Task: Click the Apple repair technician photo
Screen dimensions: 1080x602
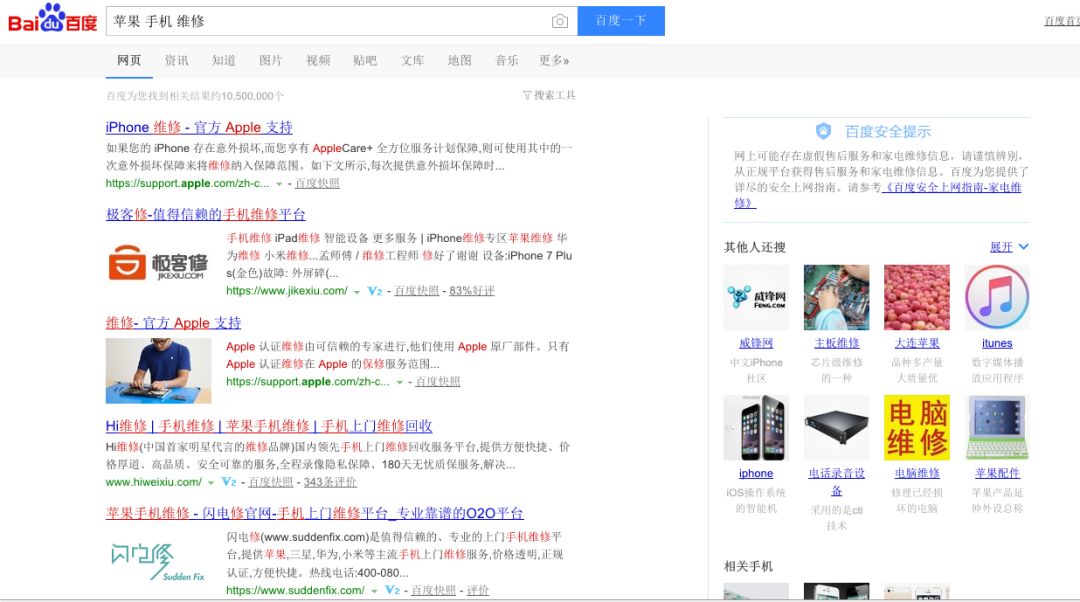Action: pyautogui.click(x=158, y=370)
